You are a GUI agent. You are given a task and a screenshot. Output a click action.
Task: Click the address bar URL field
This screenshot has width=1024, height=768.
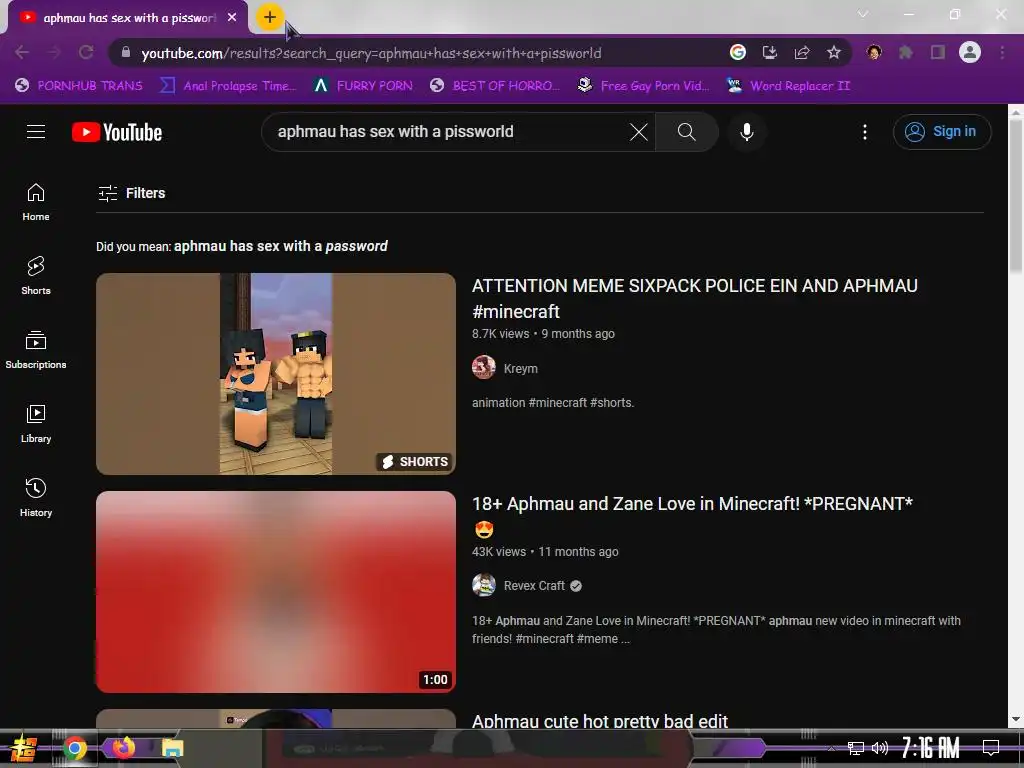(x=418, y=53)
